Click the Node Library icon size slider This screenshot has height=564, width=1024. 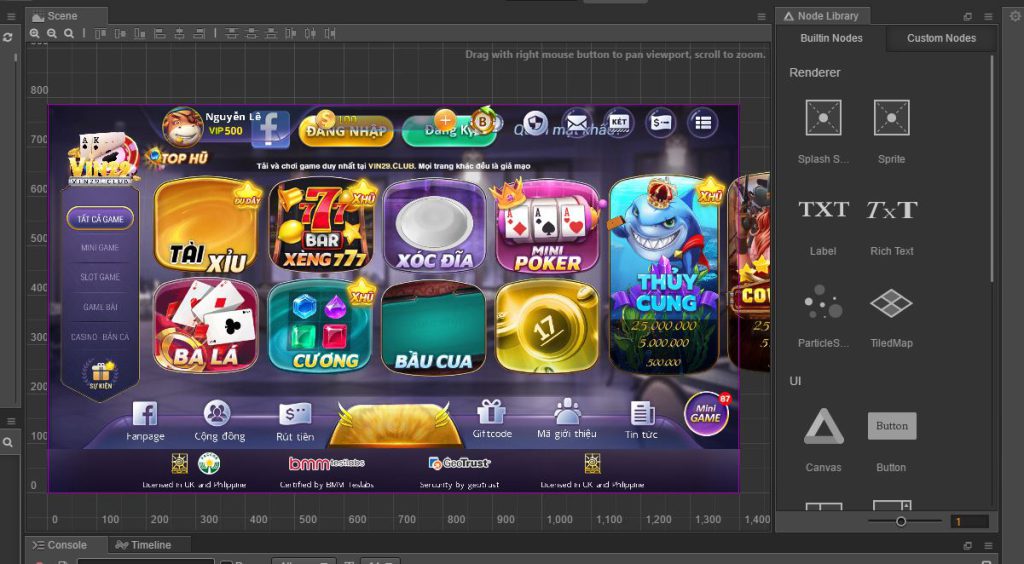pyautogui.click(x=903, y=521)
